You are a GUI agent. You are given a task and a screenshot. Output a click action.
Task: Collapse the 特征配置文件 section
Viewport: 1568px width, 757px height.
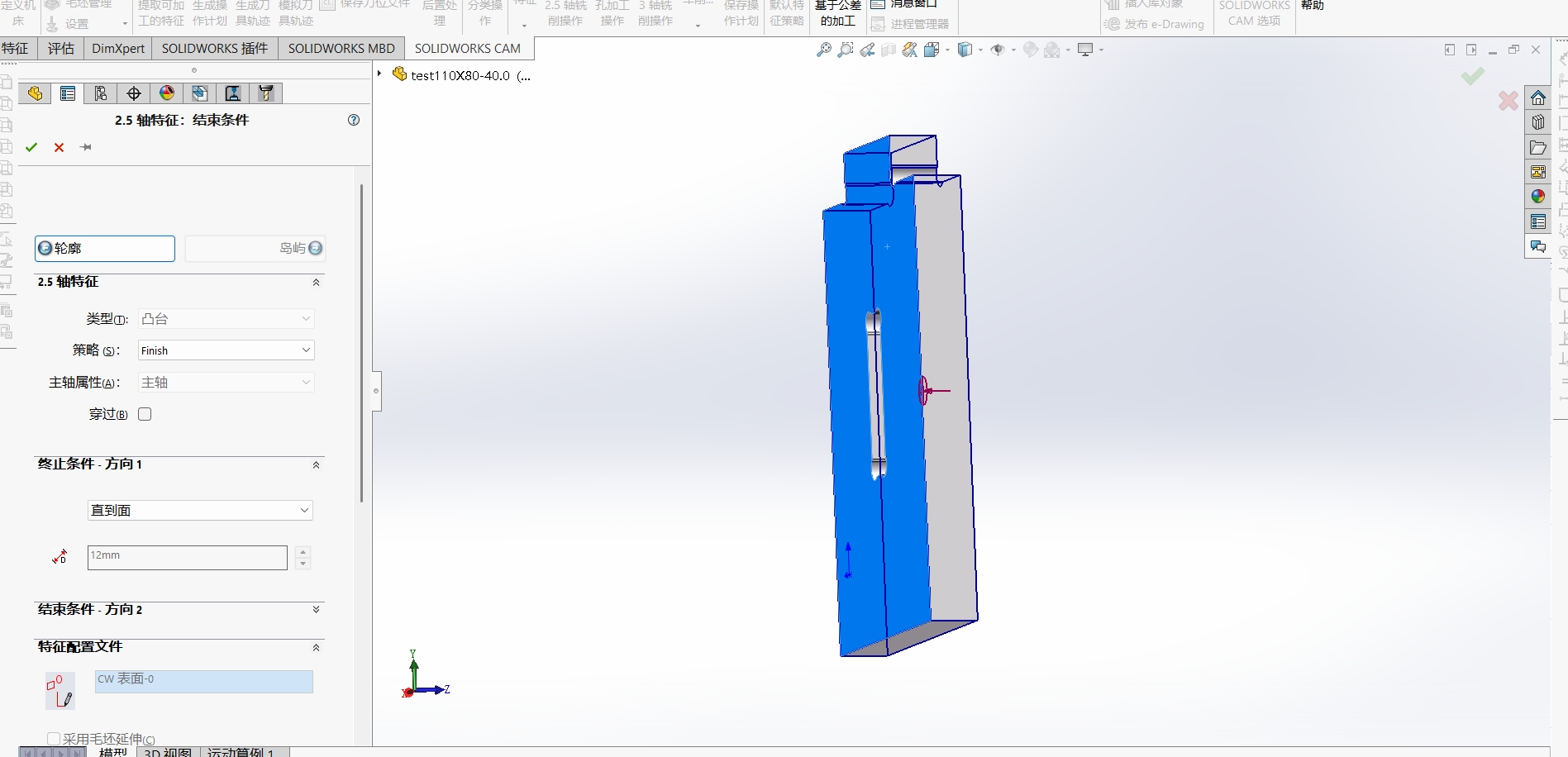point(316,648)
